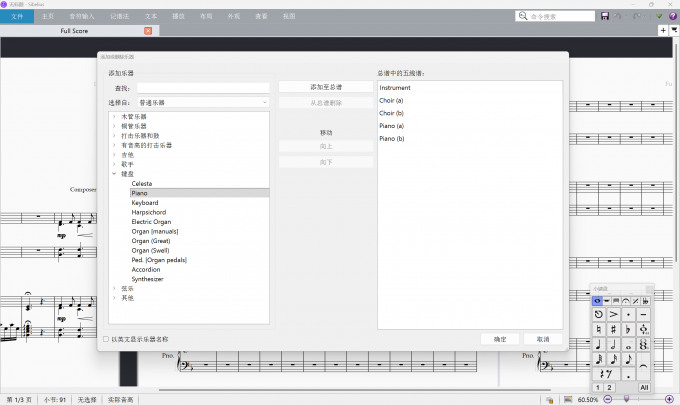Select All voices button on keypad
The image size is (680, 405).
(x=644, y=387)
